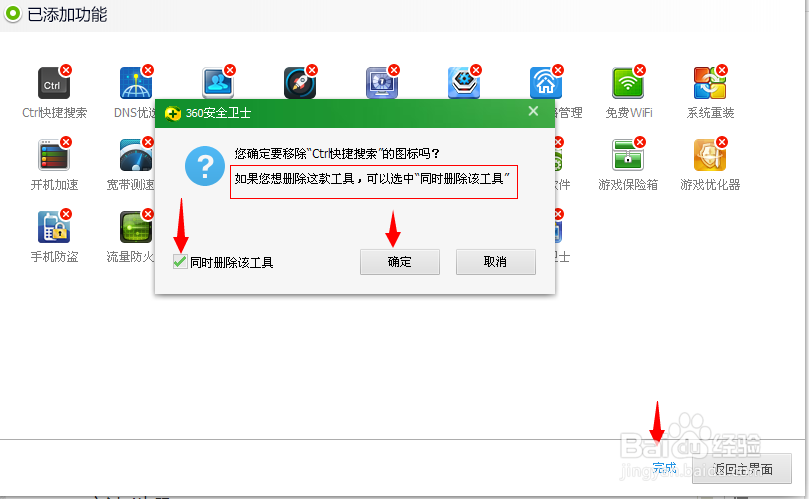Cancel the dialog with 取消 button

495,262
